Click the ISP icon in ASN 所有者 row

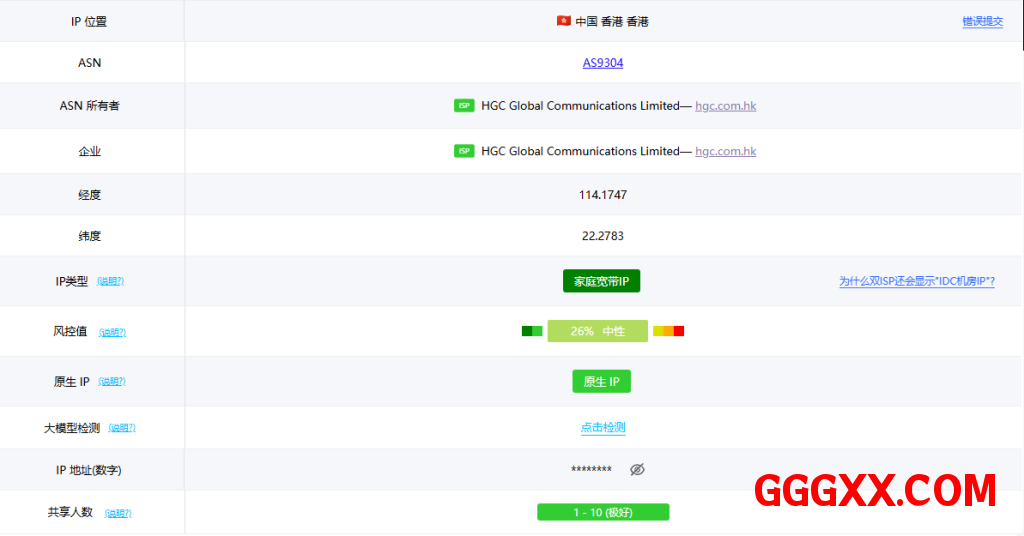464,106
